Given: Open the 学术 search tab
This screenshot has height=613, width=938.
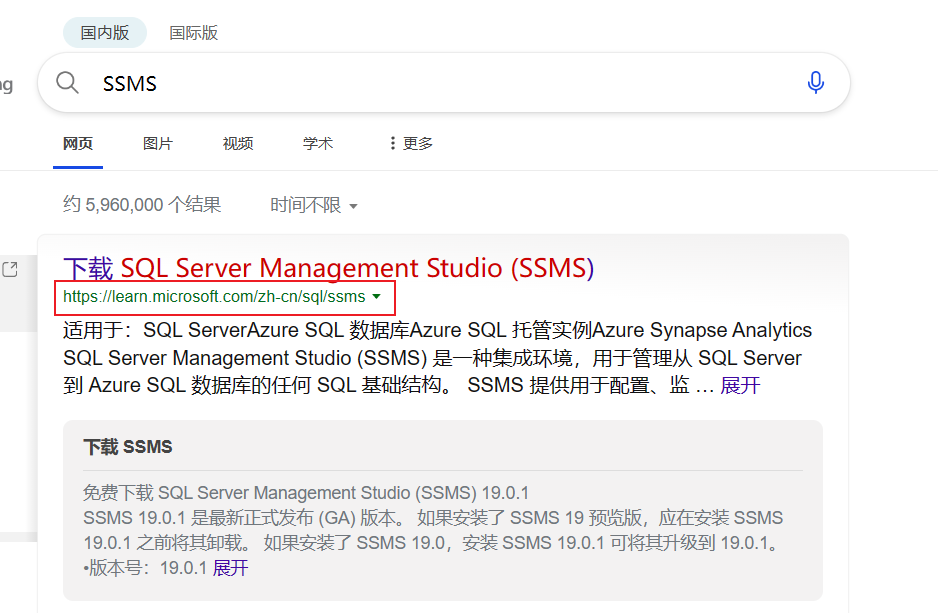Looking at the screenshot, I should (318, 143).
